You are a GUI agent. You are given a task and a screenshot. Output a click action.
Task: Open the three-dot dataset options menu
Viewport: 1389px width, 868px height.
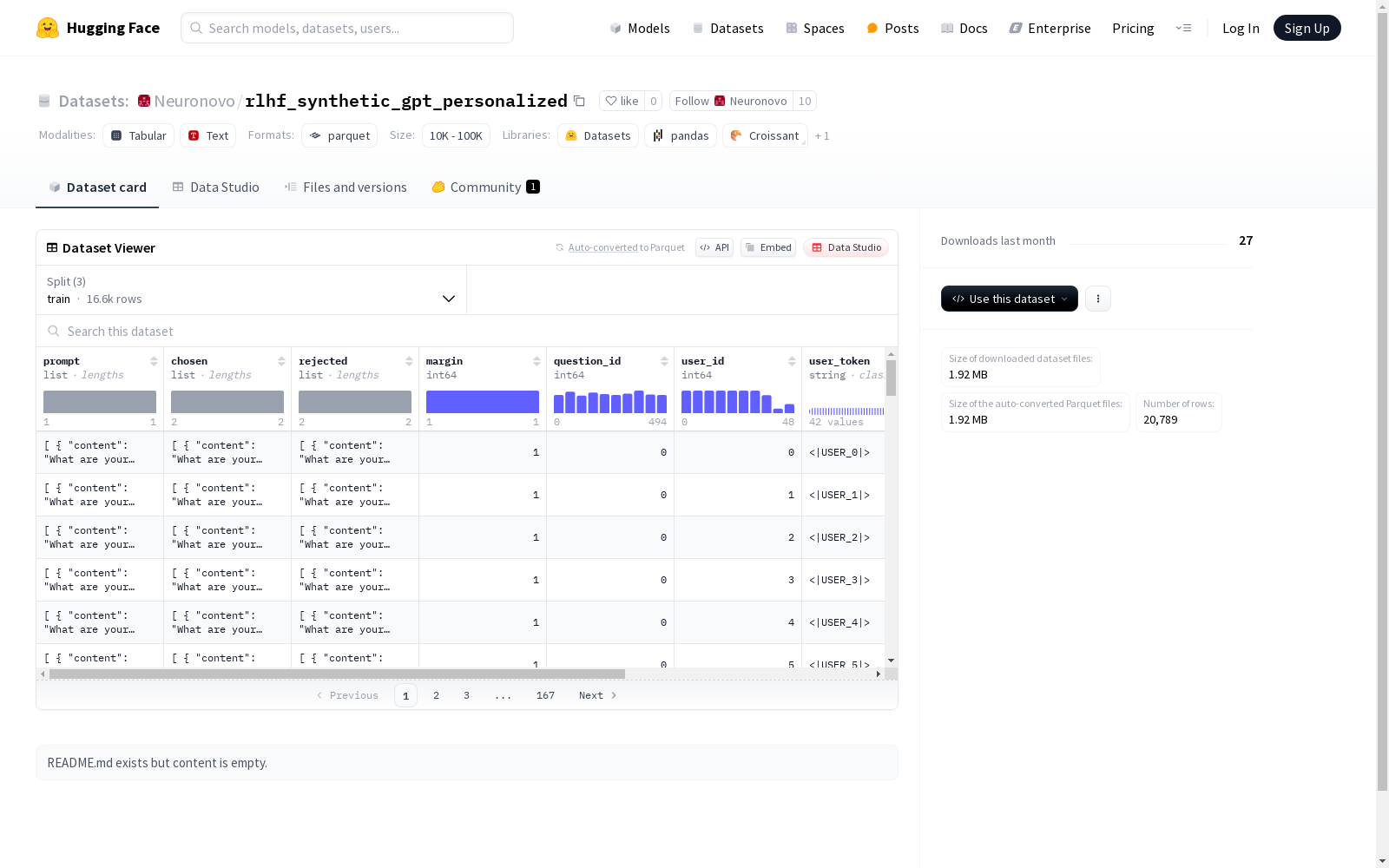pos(1098,299)
